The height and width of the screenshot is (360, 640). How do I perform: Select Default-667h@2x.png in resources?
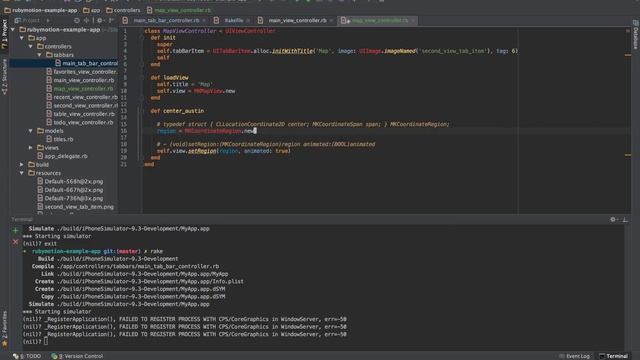point(70,190)
